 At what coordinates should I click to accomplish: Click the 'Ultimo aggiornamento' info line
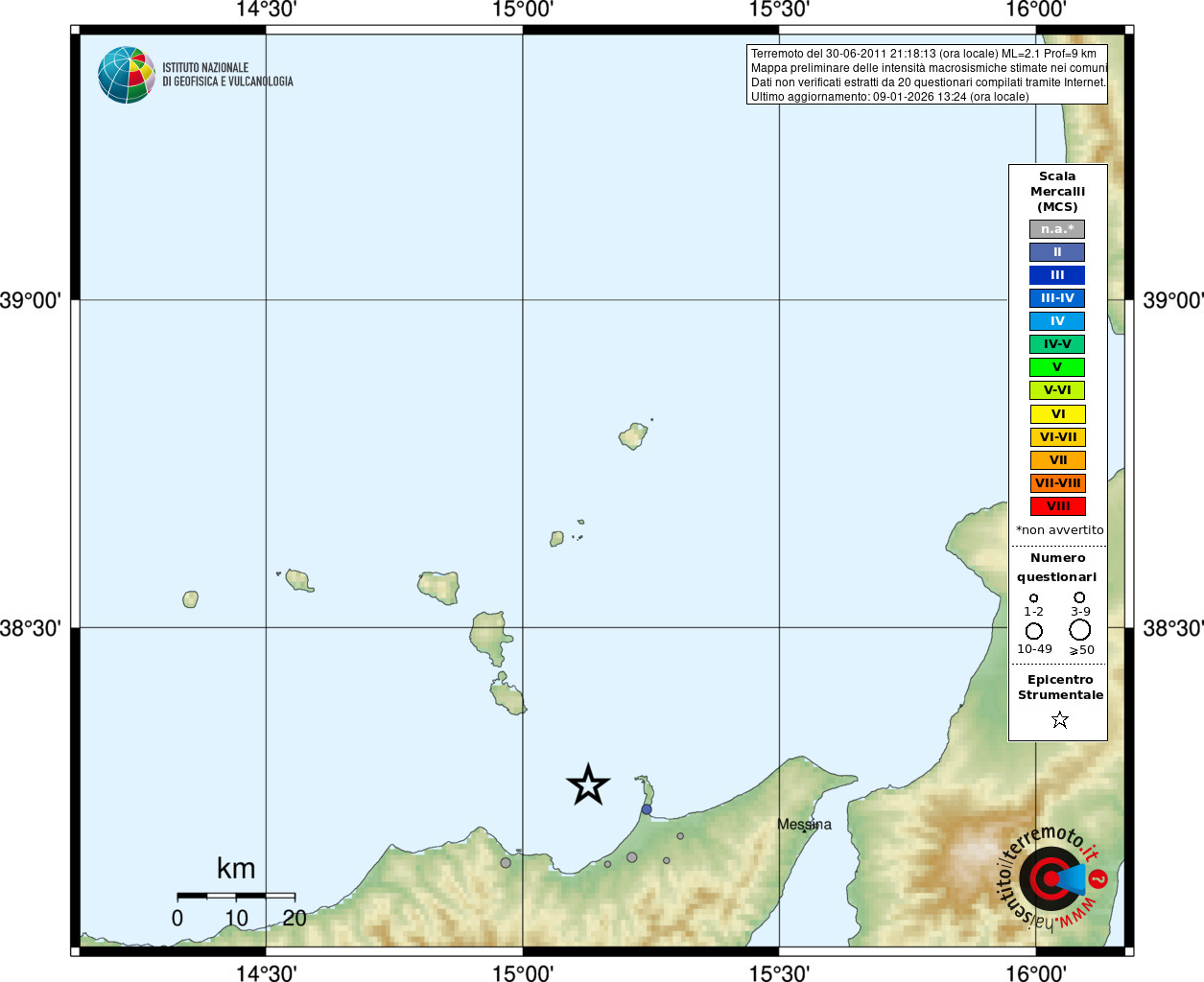click(x=889, y=97)
